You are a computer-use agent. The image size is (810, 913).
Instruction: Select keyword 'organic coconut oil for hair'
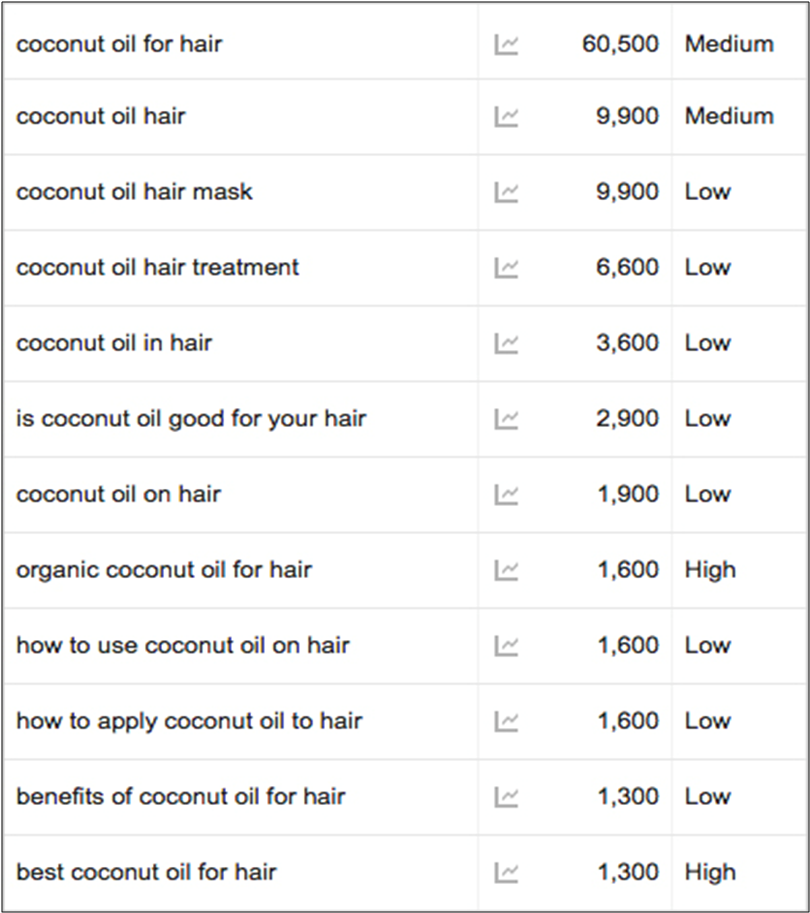pyautogui.click(x=164, y=570)
